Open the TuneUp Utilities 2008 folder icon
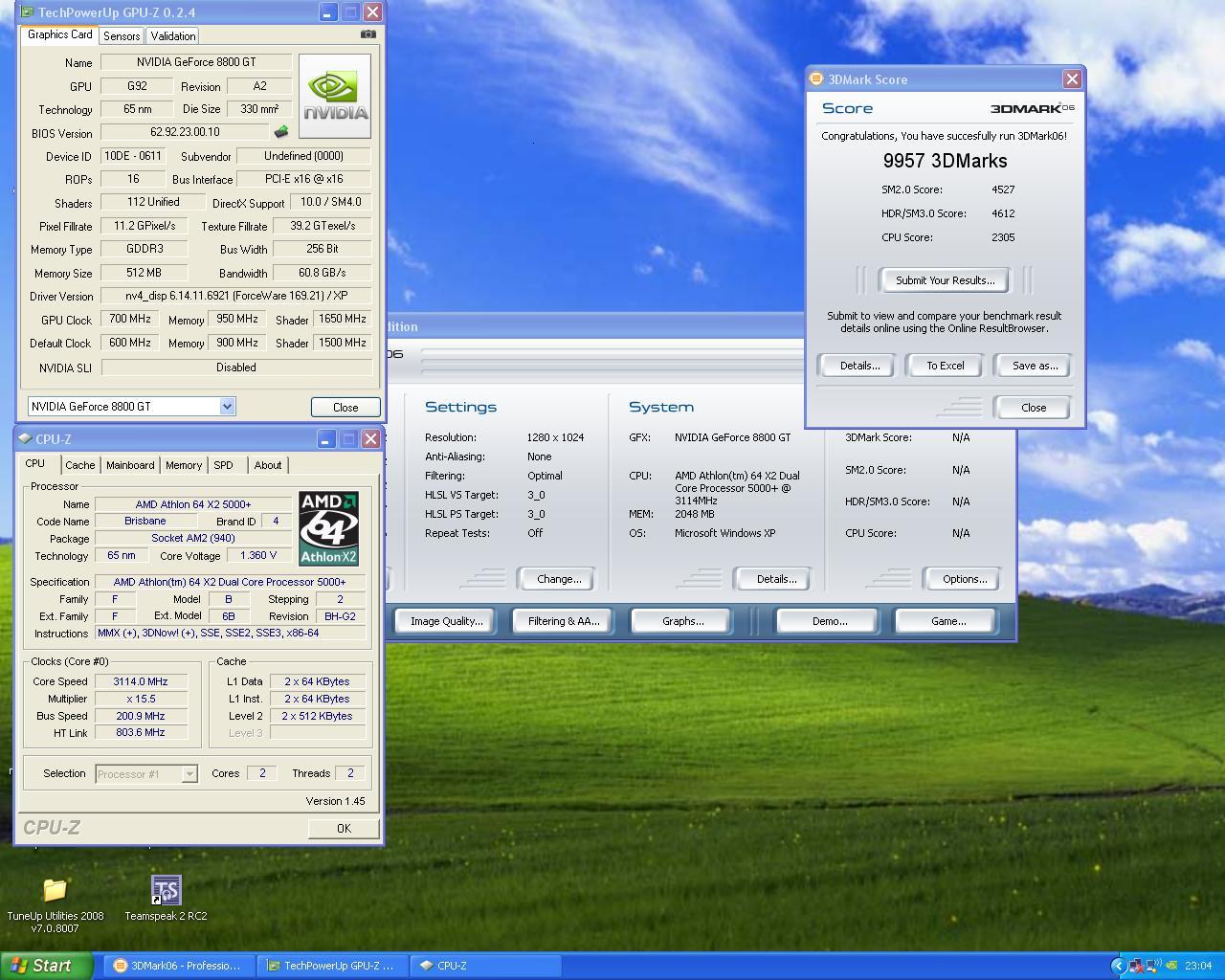 pyautogui.click(x=55, y=890)
